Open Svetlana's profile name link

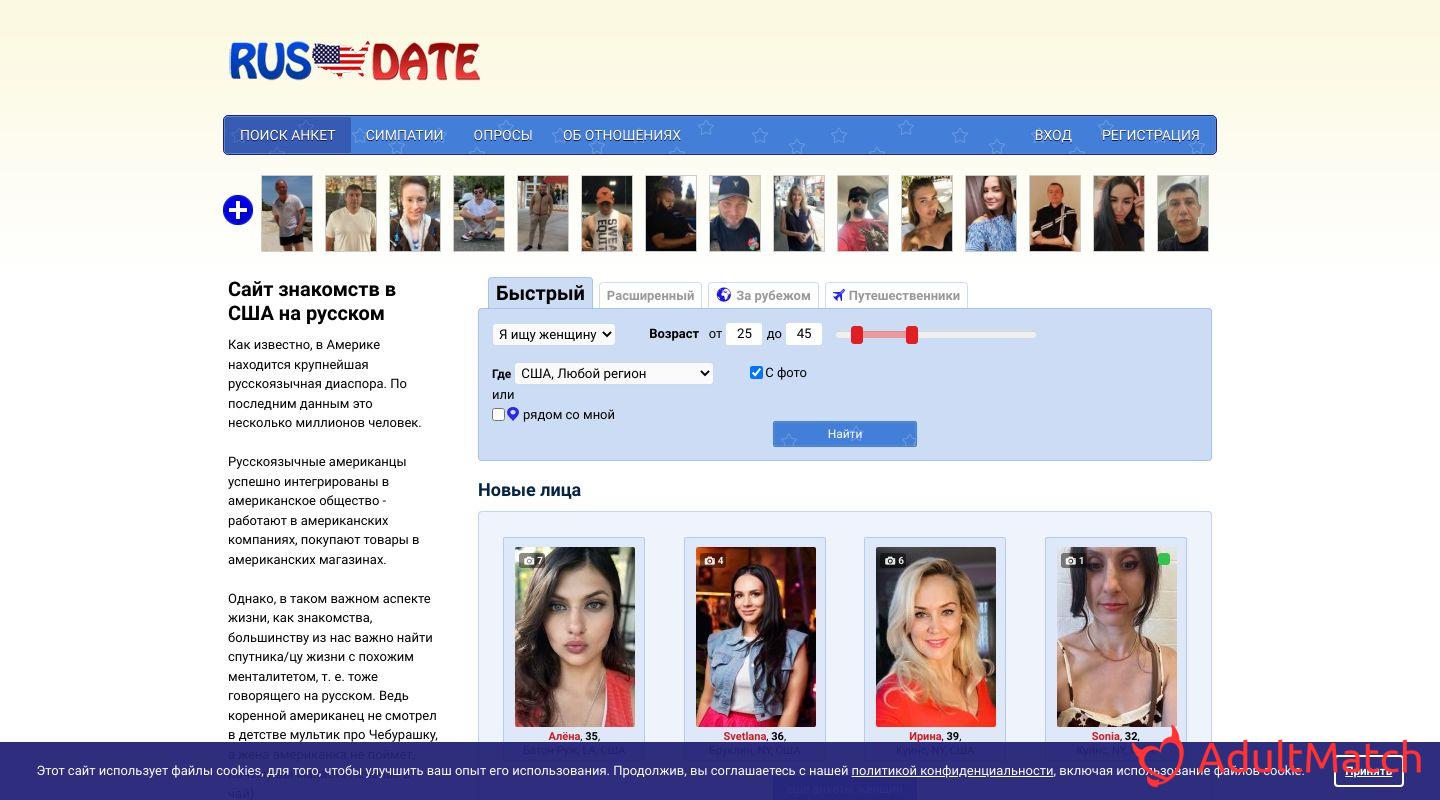tap(745, 737)
